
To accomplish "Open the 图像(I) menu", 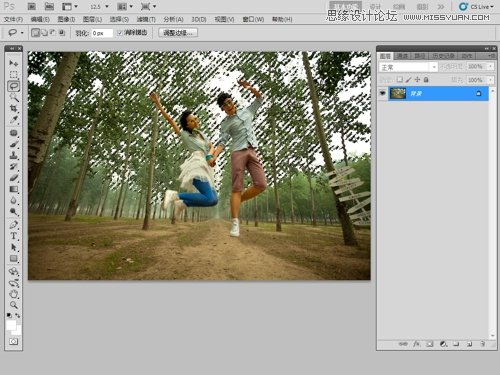I will [66, 19].
